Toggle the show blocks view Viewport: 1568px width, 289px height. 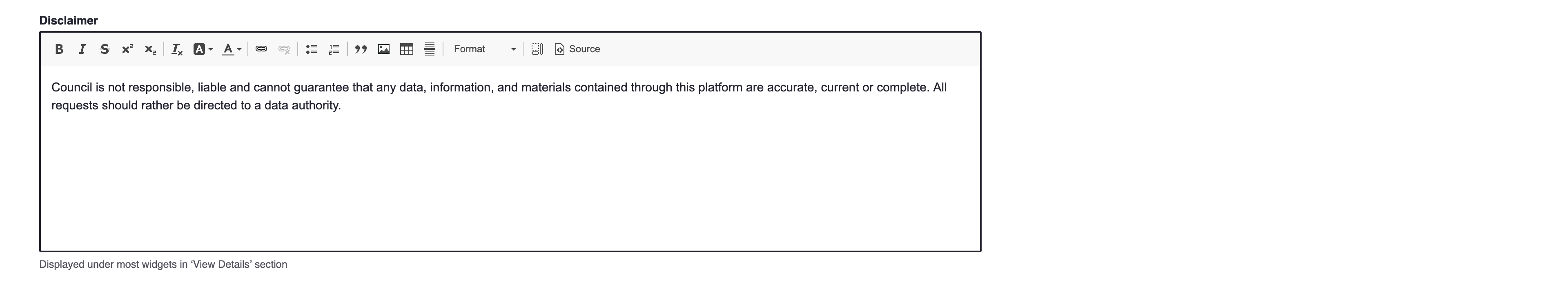tap(537, 49)
